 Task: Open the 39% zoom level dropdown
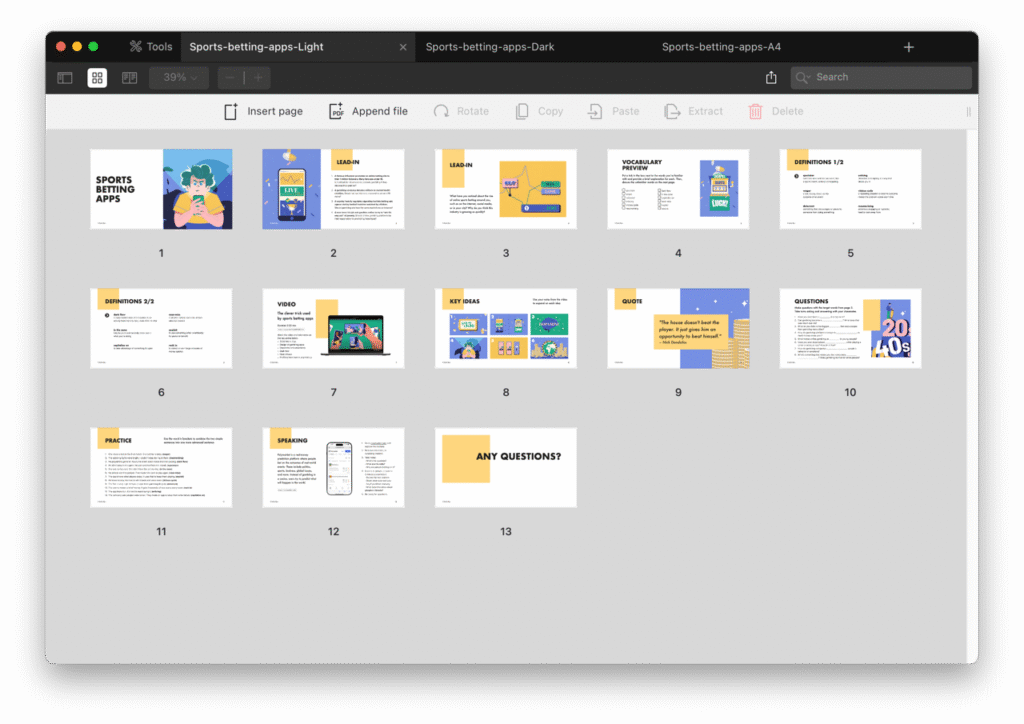click(x=179, y=78)
